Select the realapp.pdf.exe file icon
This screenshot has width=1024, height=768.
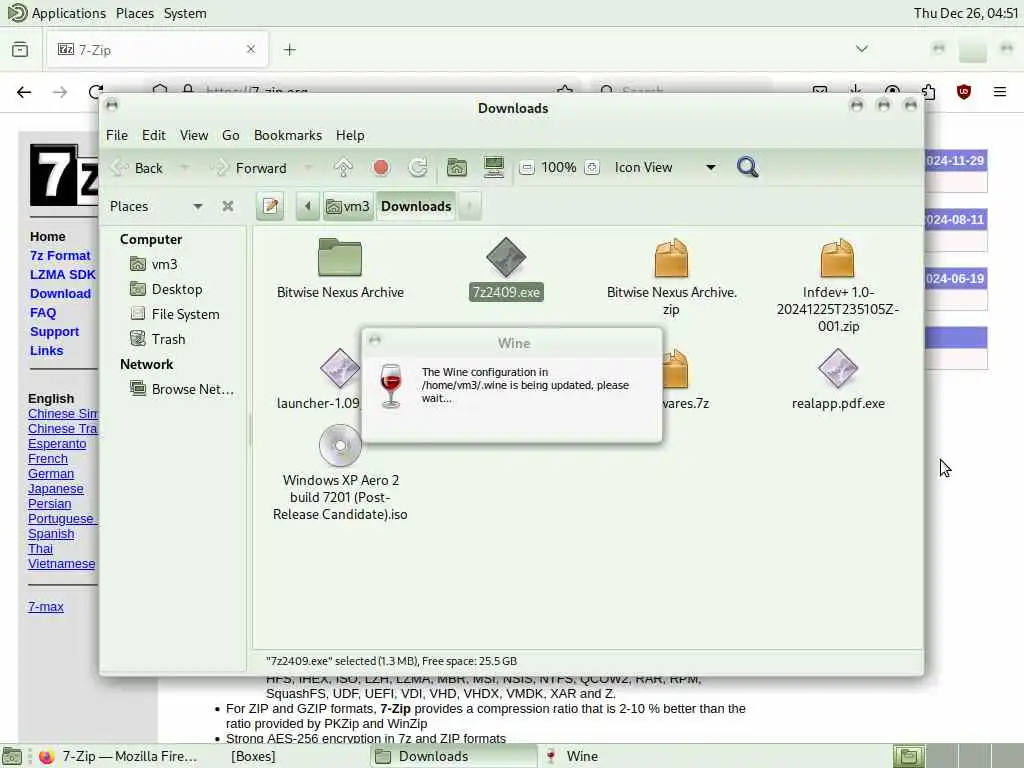pyautogui.click(x=838, y=368)
